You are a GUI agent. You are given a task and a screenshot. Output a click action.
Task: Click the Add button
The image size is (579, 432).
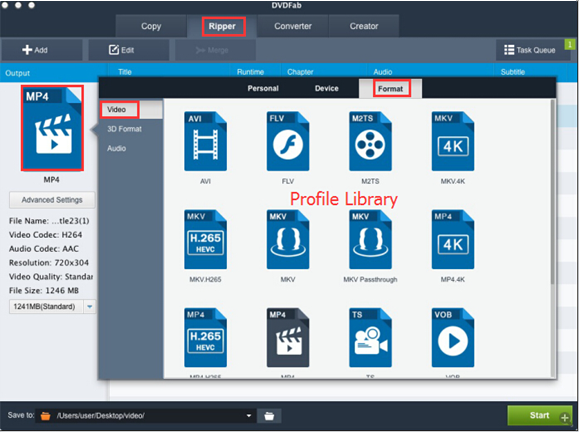pos(42,50)
